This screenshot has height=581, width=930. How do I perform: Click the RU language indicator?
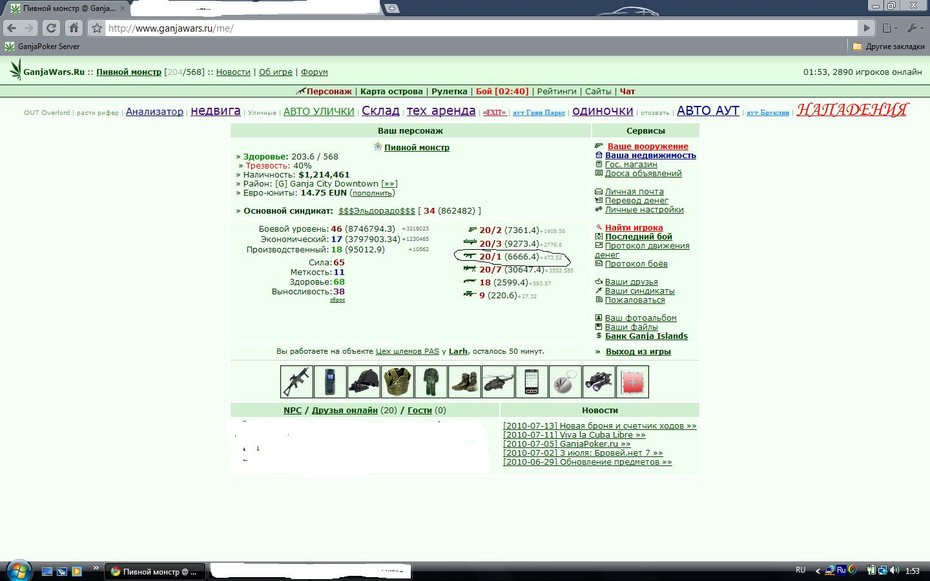800,570
